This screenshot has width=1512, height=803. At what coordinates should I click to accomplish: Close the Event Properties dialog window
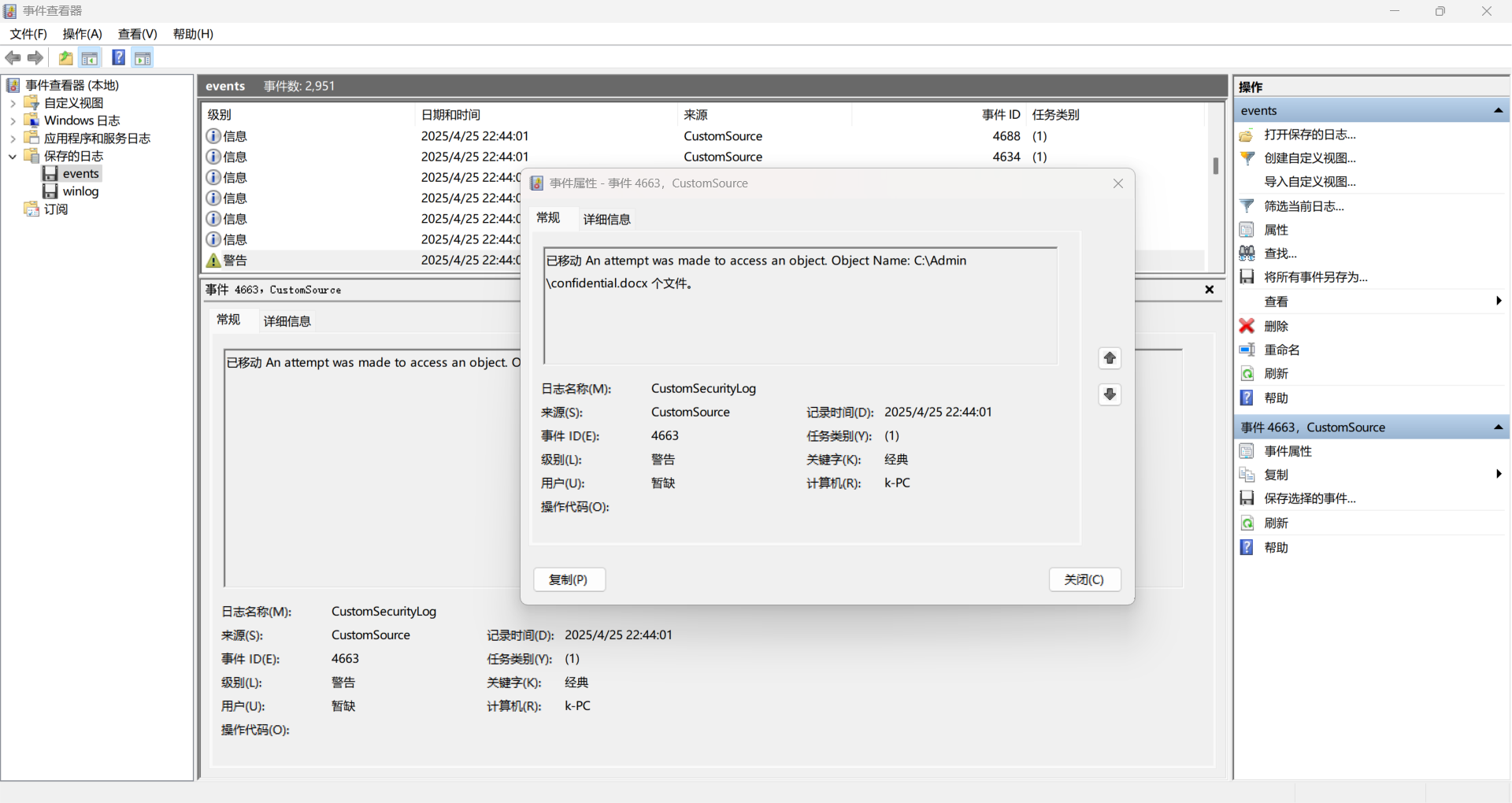coord(1118,183)
